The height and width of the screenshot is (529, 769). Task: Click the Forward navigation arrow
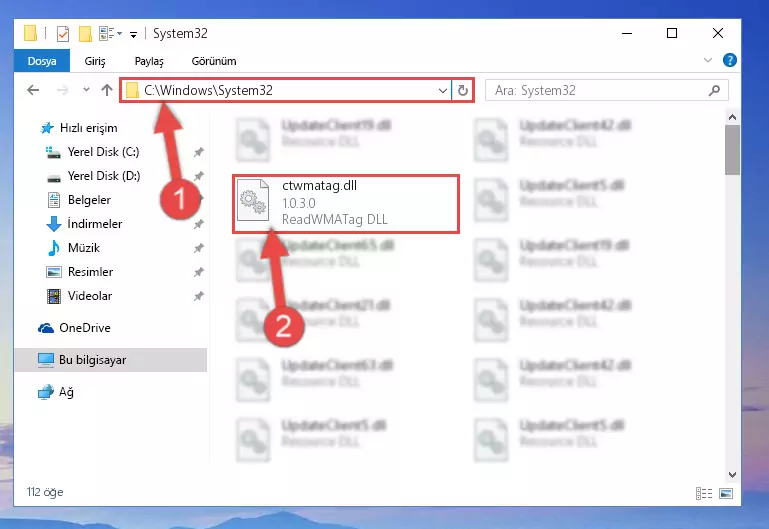[x=62, y=90]
